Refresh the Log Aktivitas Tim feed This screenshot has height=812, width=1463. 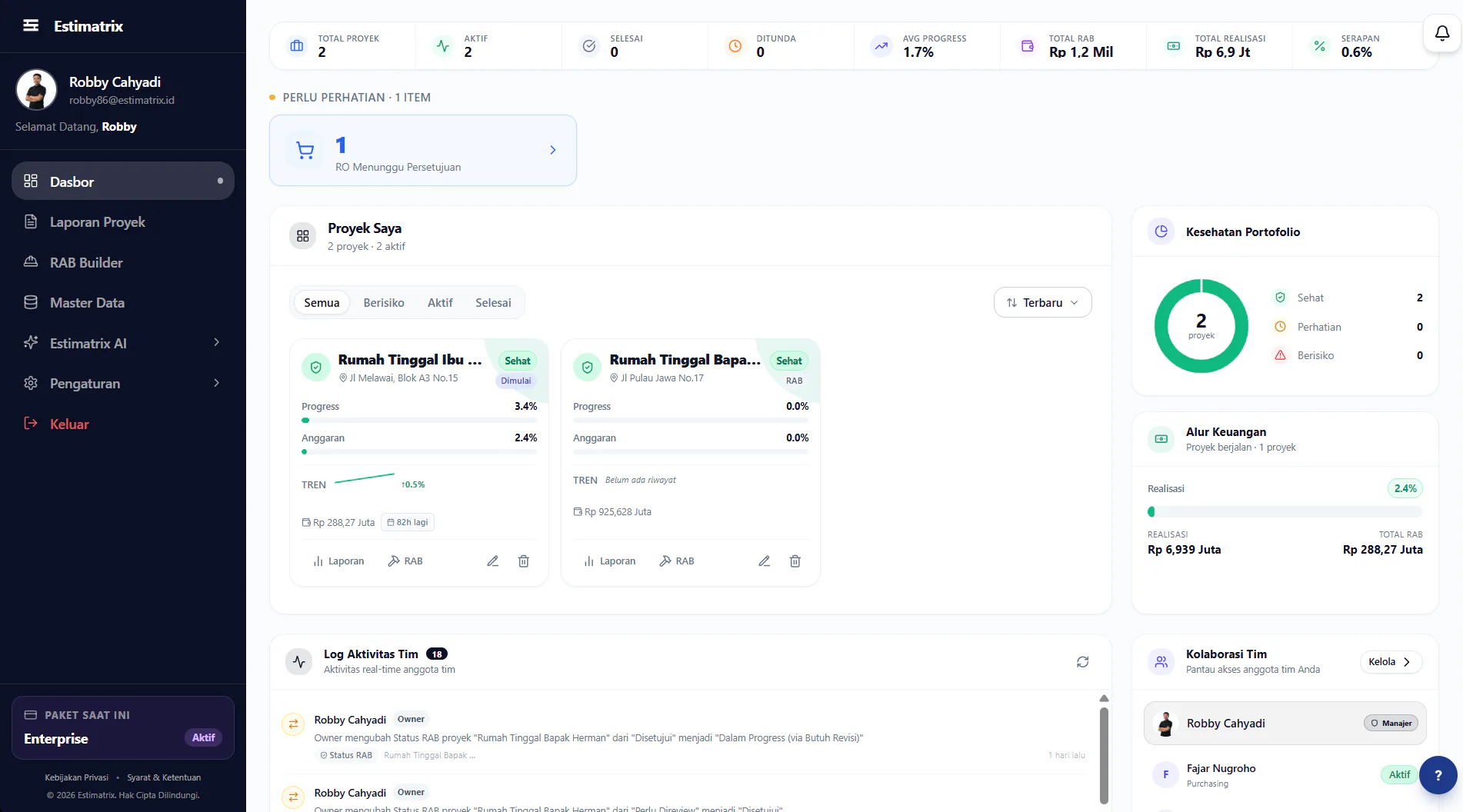point(1082,661)
